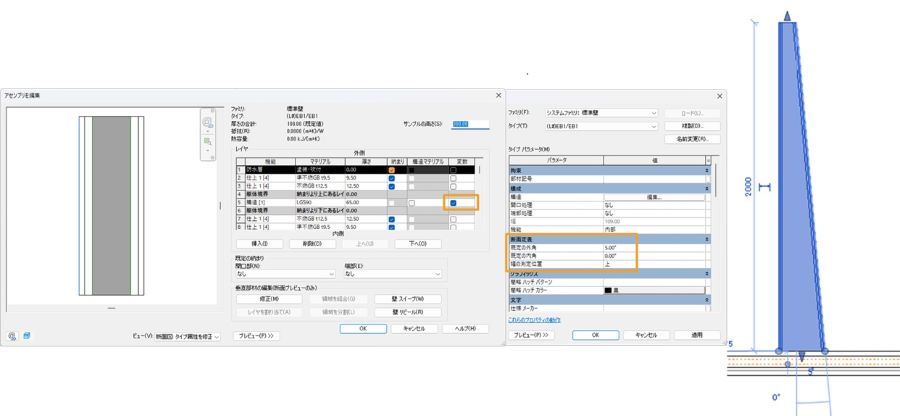Click the magnifier icon at dialog bottom-left
The width and height of the screenshot is (900, 416).
(12, 336)
